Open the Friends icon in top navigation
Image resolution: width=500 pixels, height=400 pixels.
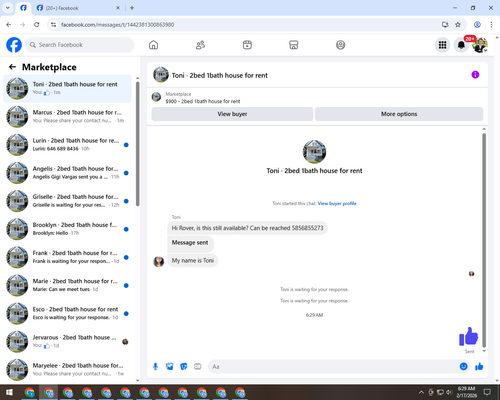[200, 45]
